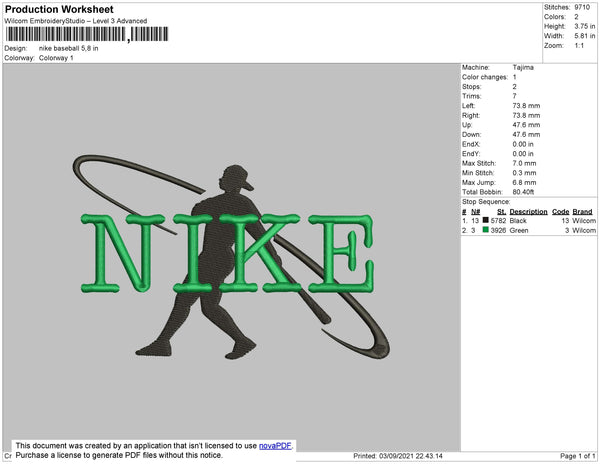Viewport: 600px width, 464px height.
Task: Click the 'Printed: 03/09/2021 22.43.14' footer
Action: coord(398,456)
